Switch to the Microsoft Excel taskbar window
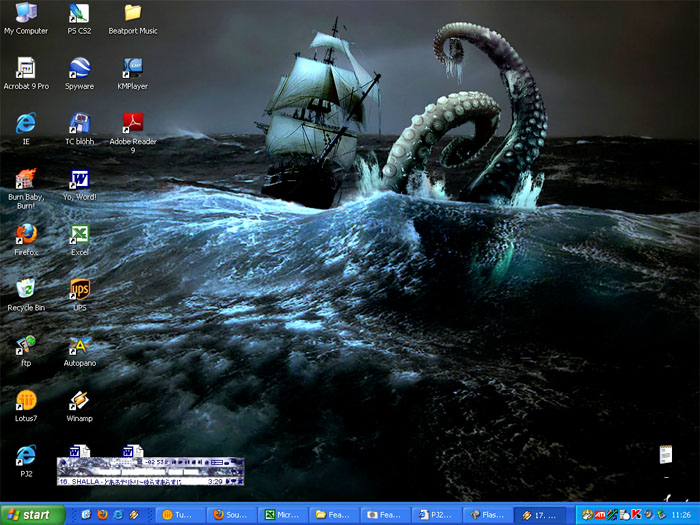The image size is (700, 525). (x=282, y=515)
